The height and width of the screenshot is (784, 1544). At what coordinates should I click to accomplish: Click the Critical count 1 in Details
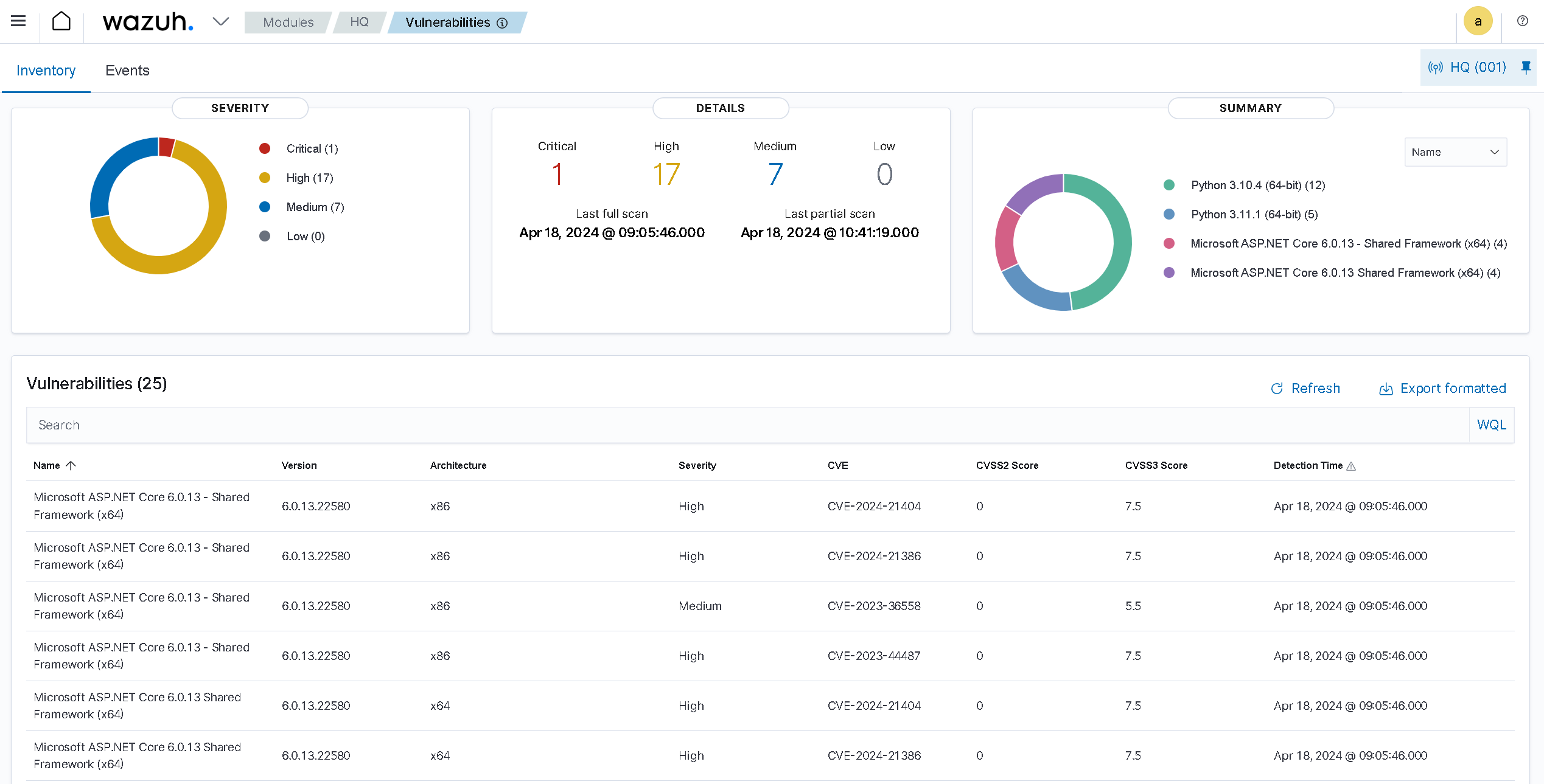[x=557, y=175]
